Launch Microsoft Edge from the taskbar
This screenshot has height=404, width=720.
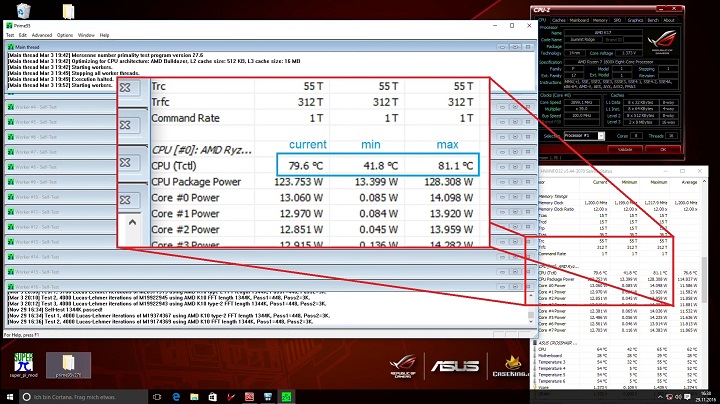click(176, 397)
